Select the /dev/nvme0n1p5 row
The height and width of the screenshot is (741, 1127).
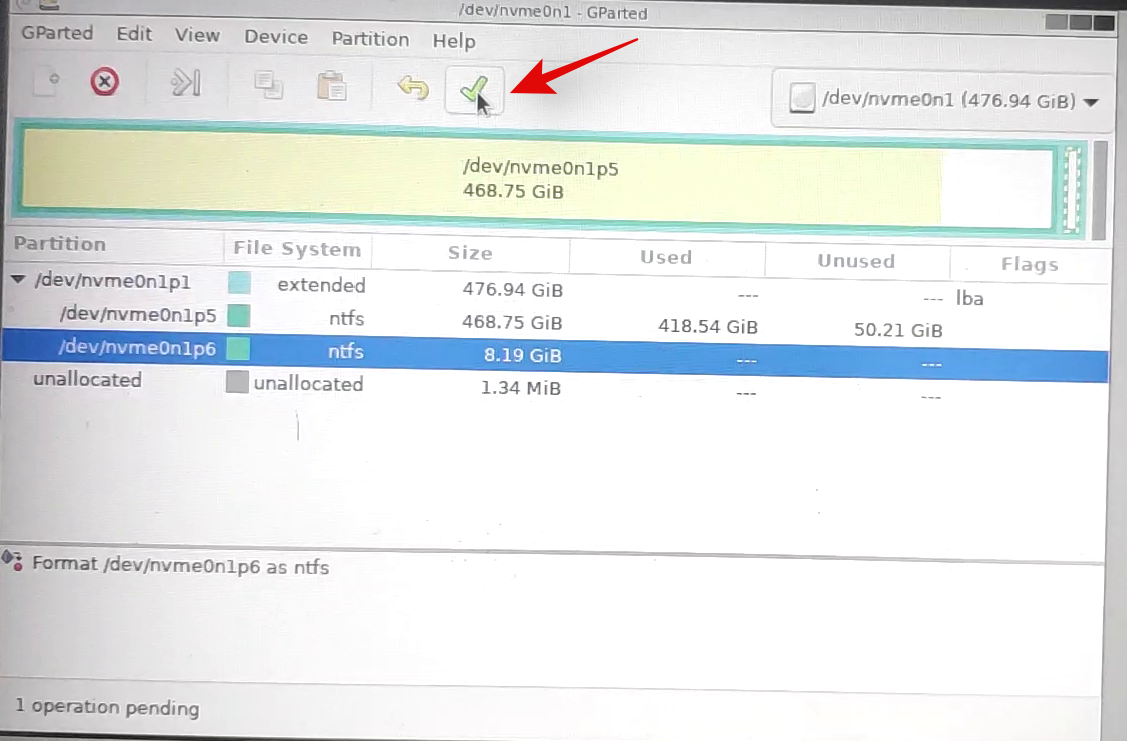[555, 322]
